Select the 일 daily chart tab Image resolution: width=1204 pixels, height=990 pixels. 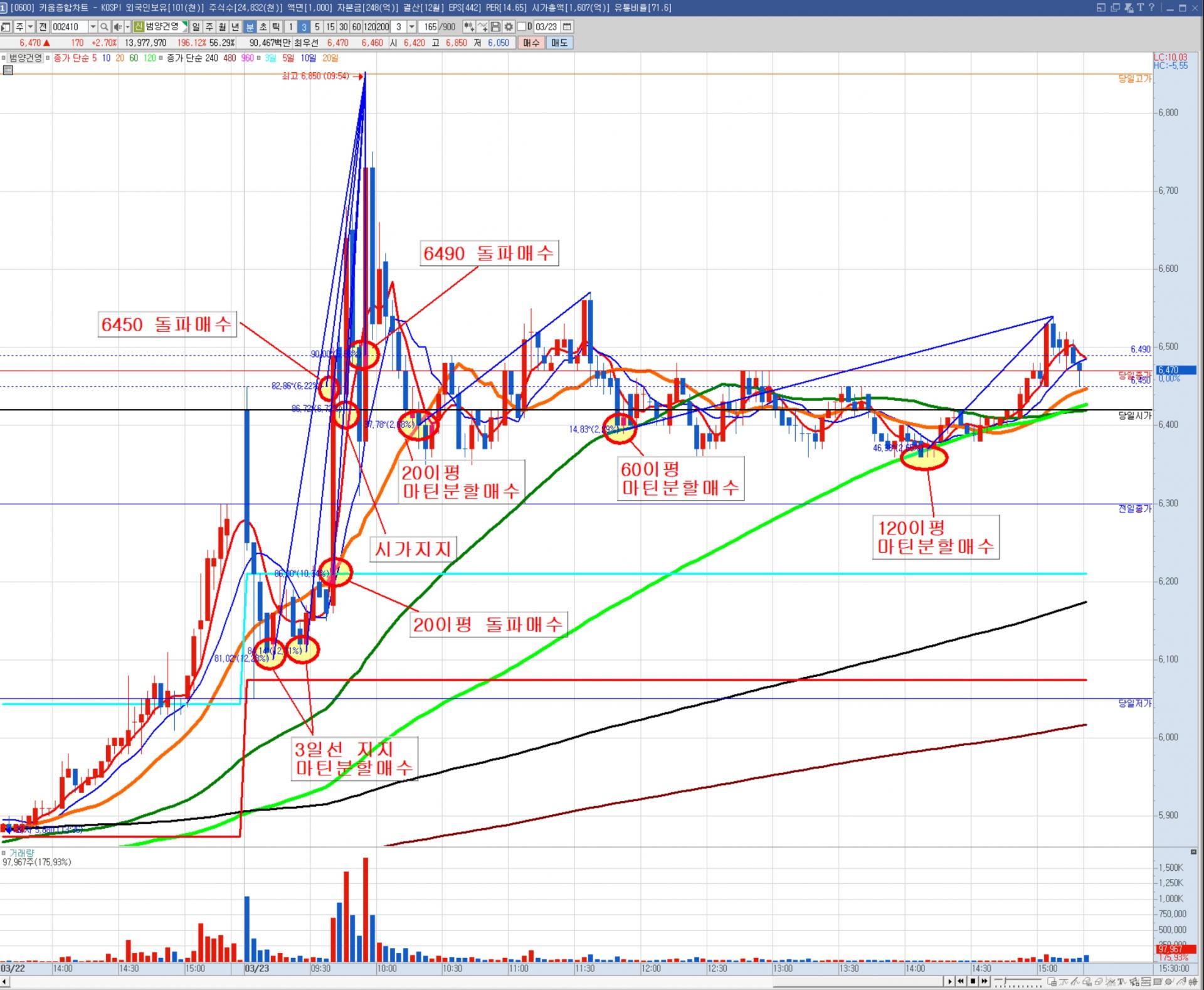pyautogui.click(x=196, y=27)
